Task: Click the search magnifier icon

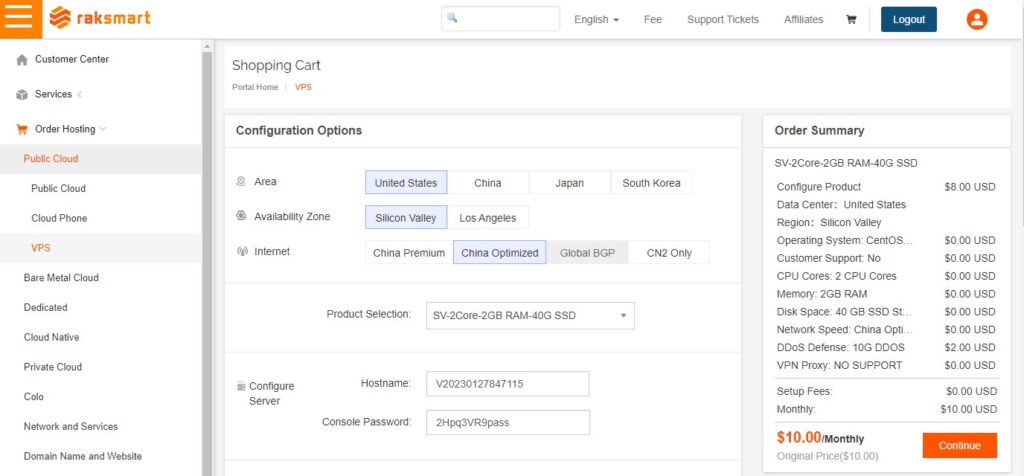Action: point(452,18)
